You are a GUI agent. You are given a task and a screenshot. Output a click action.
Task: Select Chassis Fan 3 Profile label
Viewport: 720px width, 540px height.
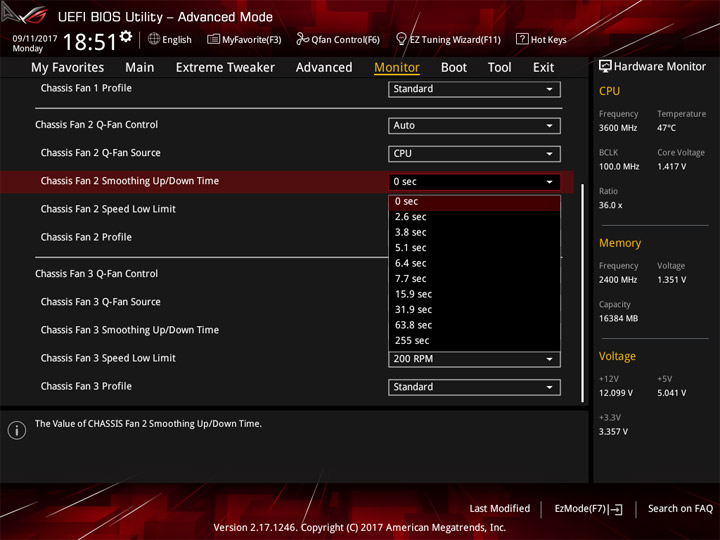pyautogui.click(x=86, y=386)
